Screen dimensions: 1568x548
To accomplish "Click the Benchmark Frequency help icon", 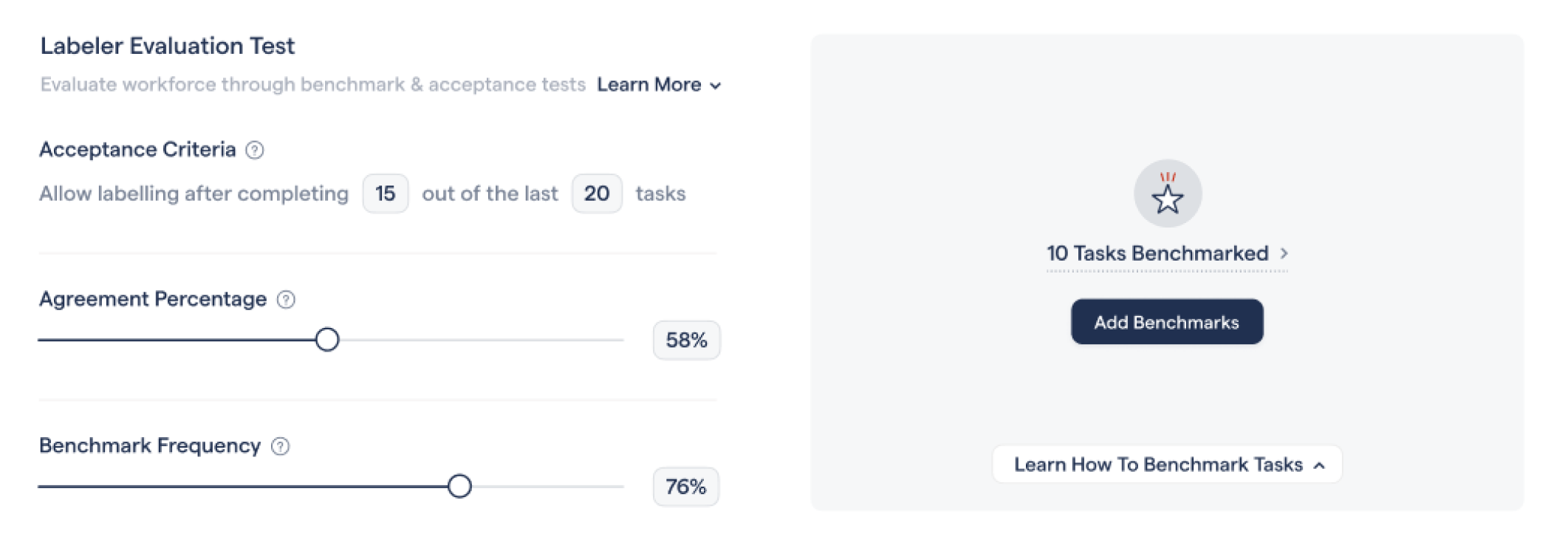I will coord(281,446).
